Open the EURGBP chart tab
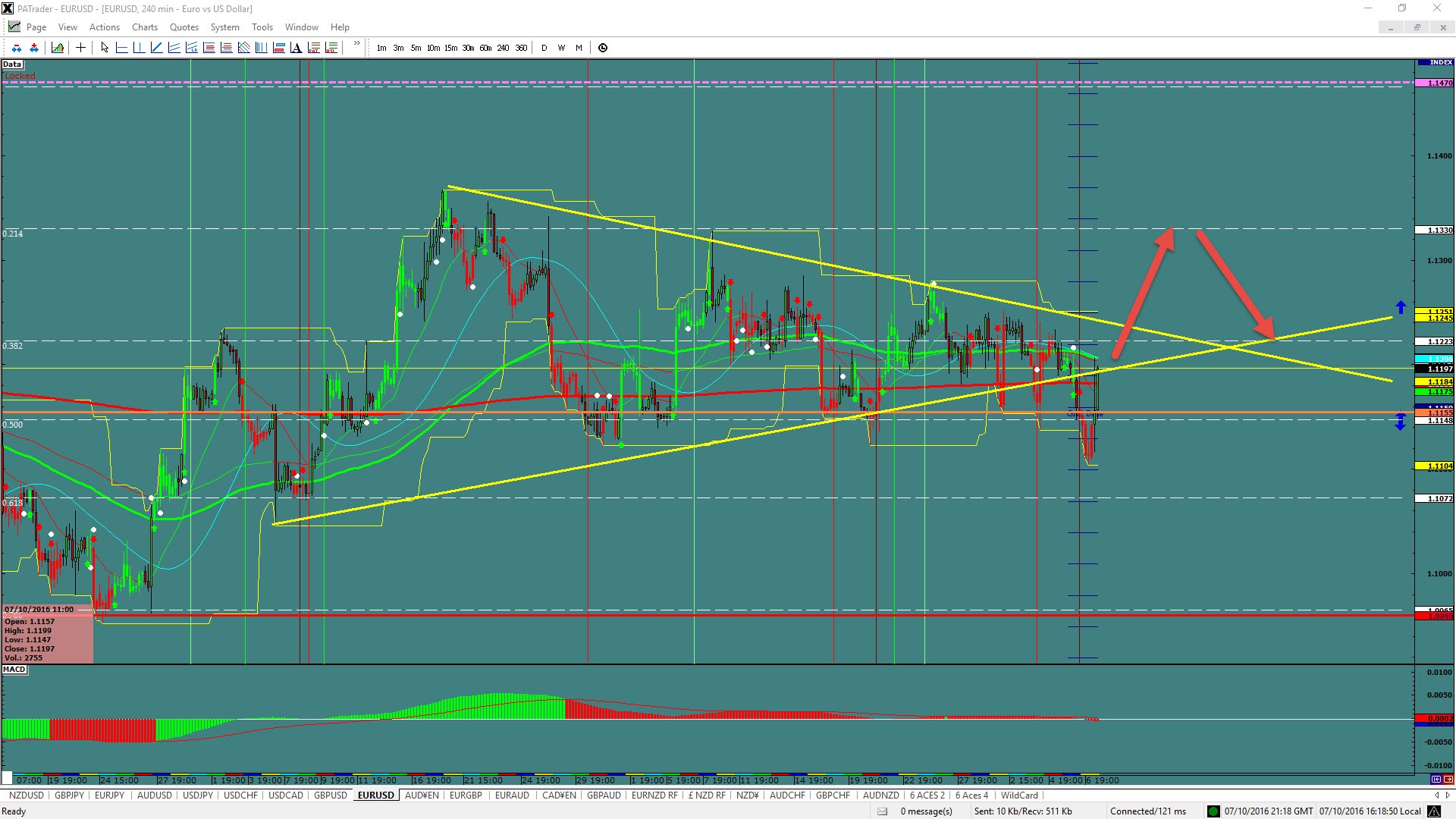 pyautogui.click(x=465, y=795)
